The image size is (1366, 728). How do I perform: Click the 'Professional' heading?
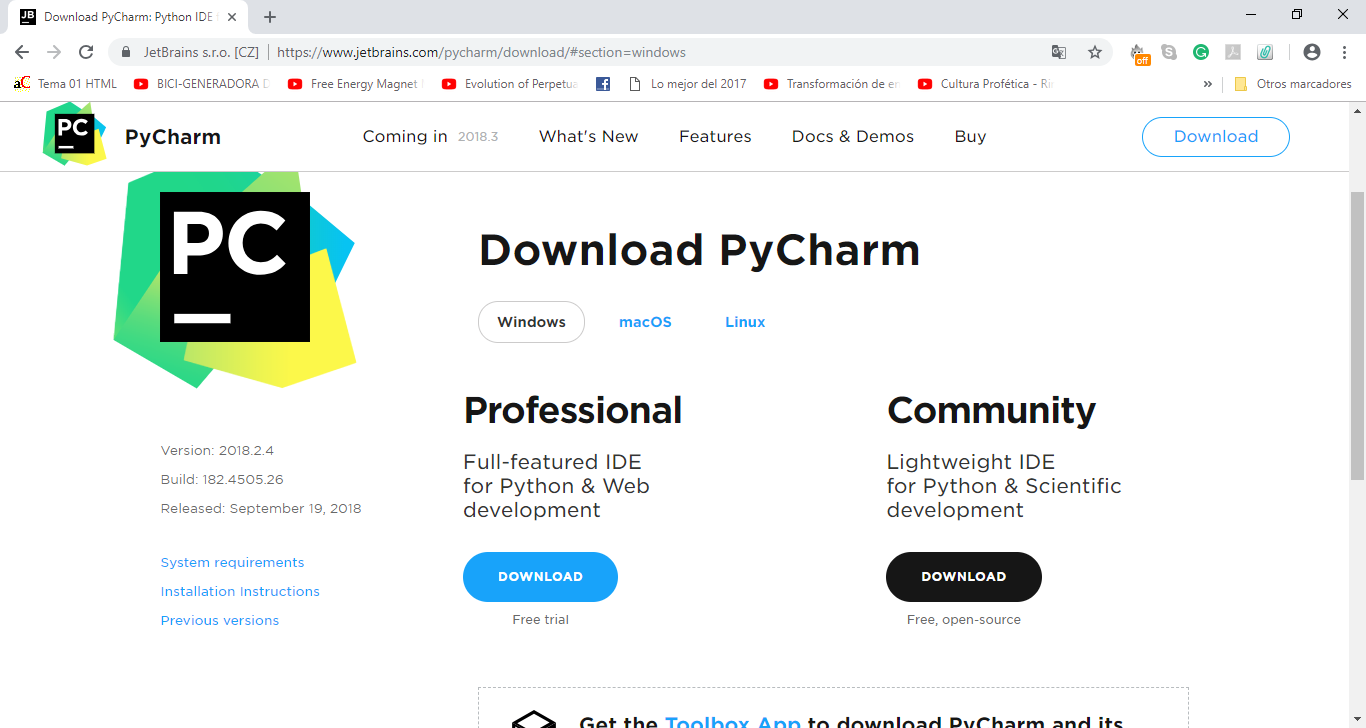[573, 411]
